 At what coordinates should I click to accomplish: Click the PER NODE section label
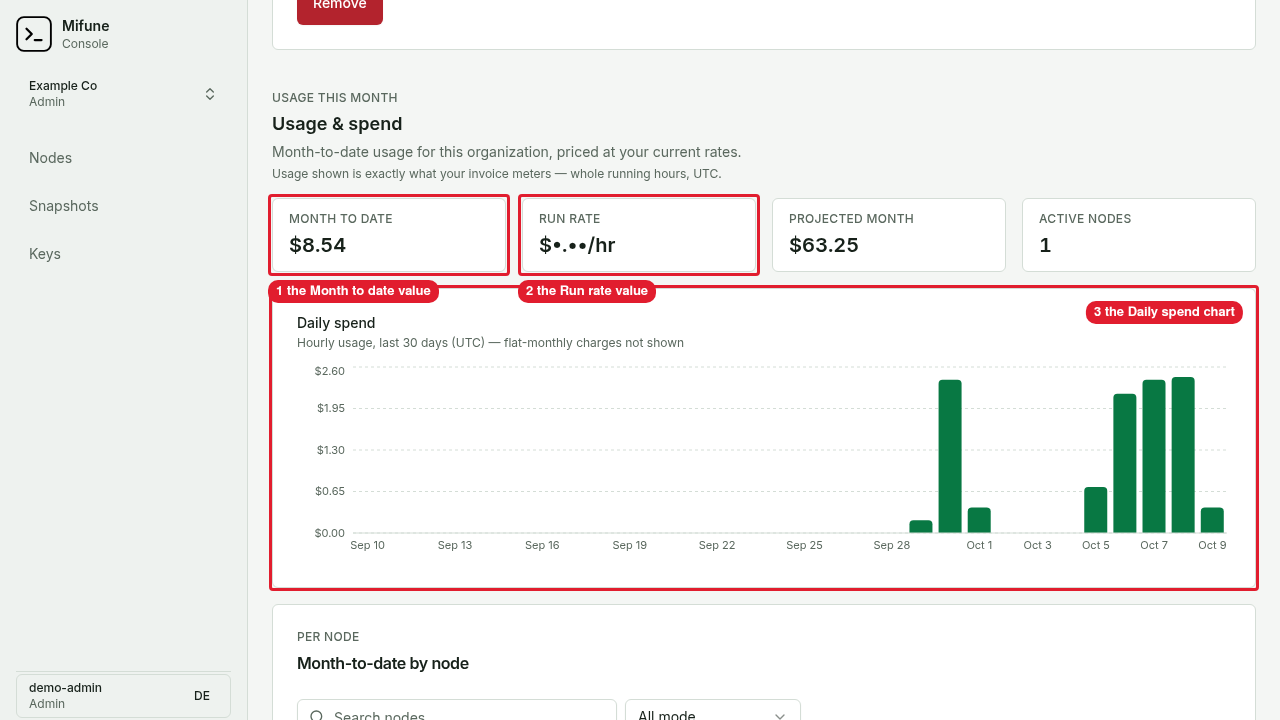328,637
